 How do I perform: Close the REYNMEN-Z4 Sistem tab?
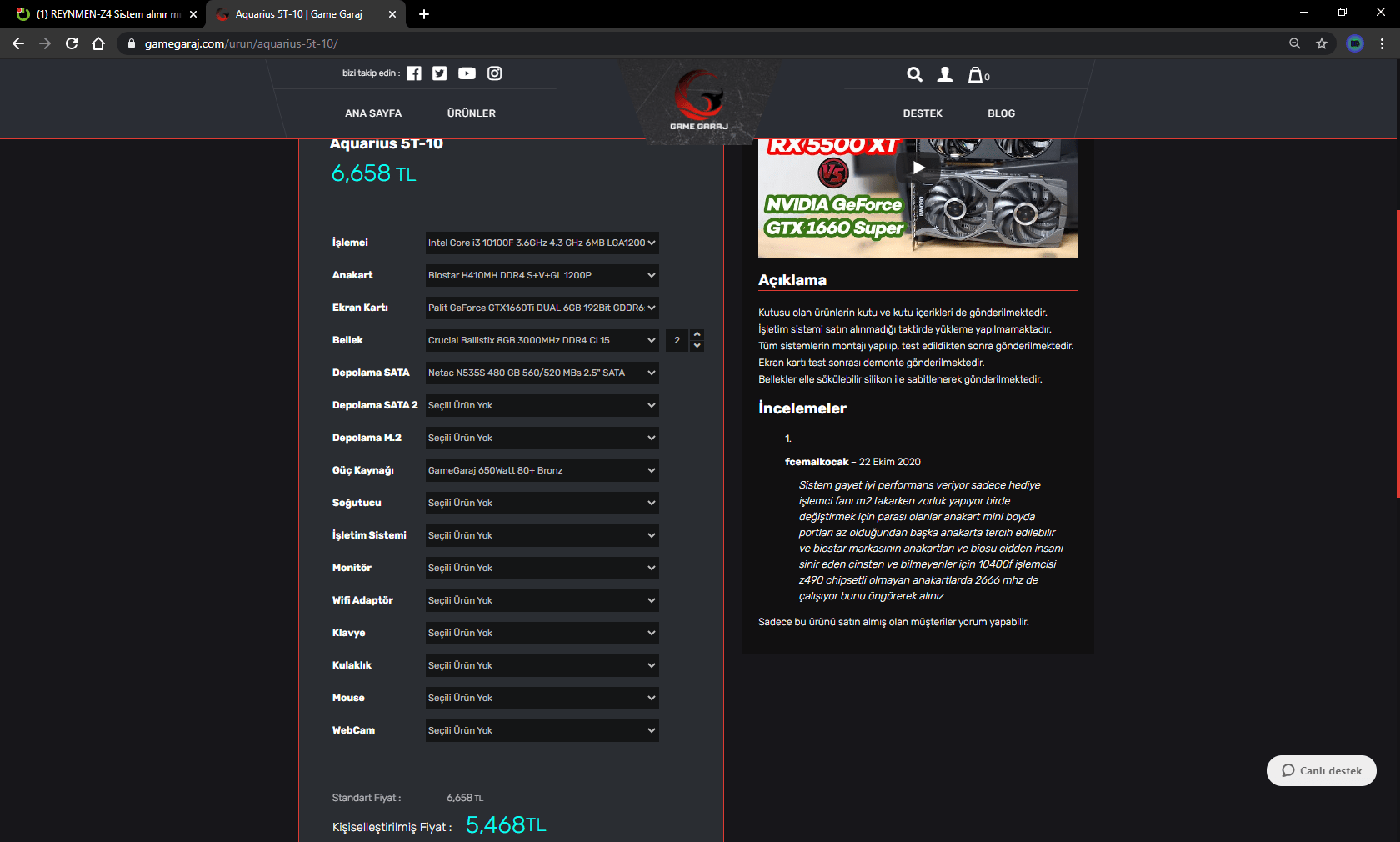click(193, 14)
